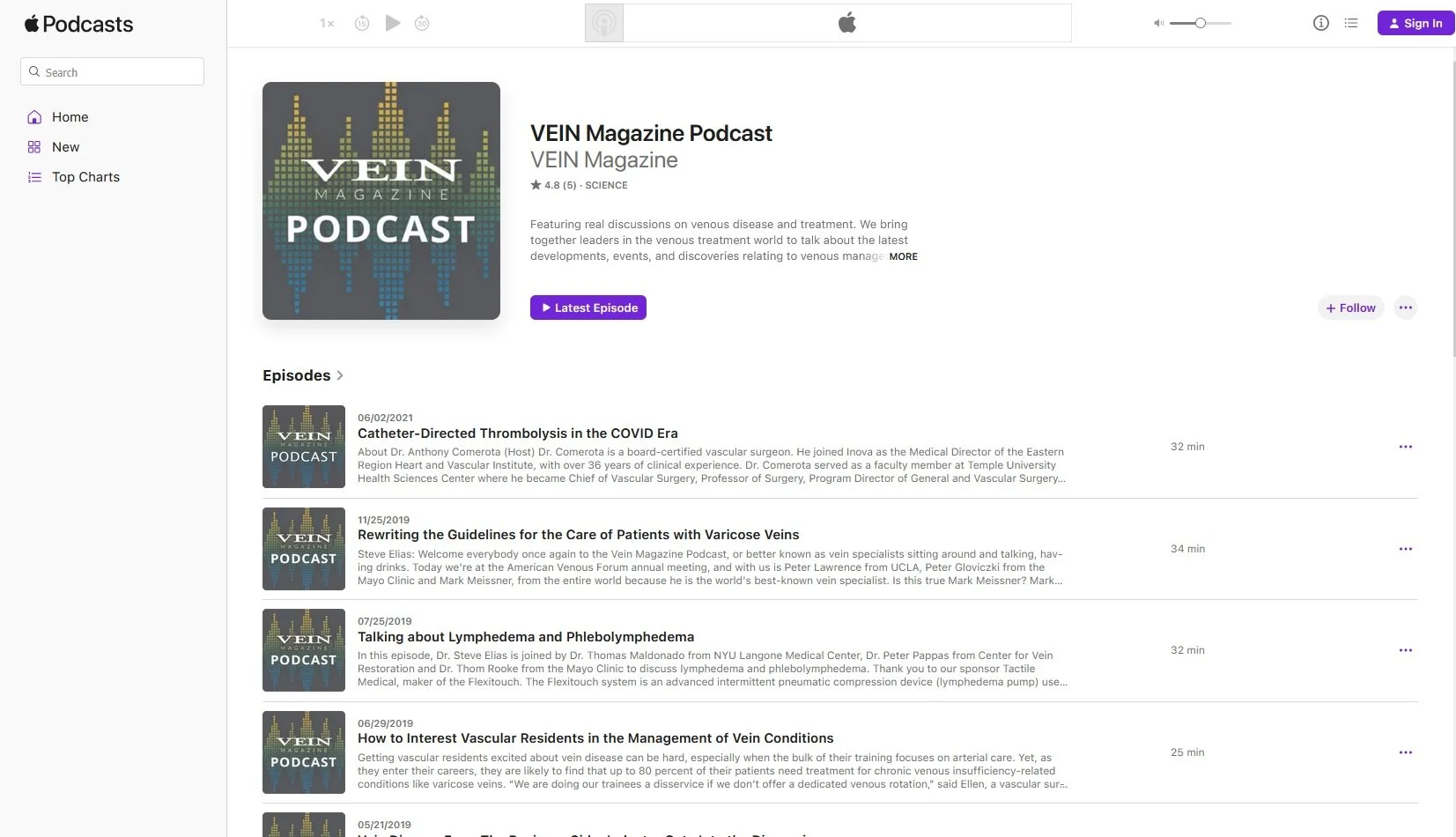Click Vascular Residents episode thumbnail
Viewport: 1456px width, 837px height.
304,752
